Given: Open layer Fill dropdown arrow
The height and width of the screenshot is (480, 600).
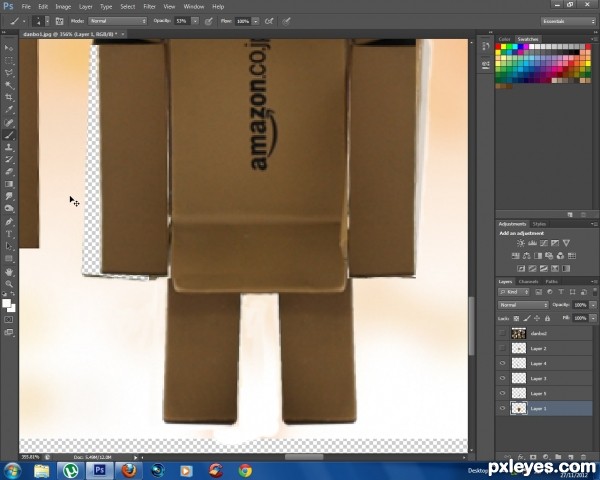Looking at the screenshot, I should pos(593,318).
